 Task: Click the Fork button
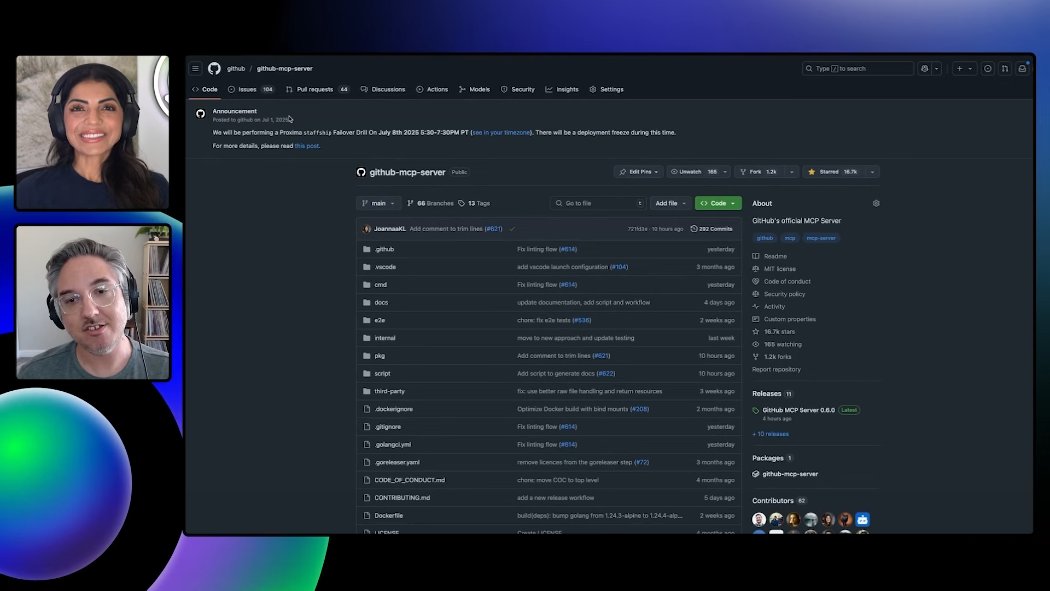(x=759, y=172)
